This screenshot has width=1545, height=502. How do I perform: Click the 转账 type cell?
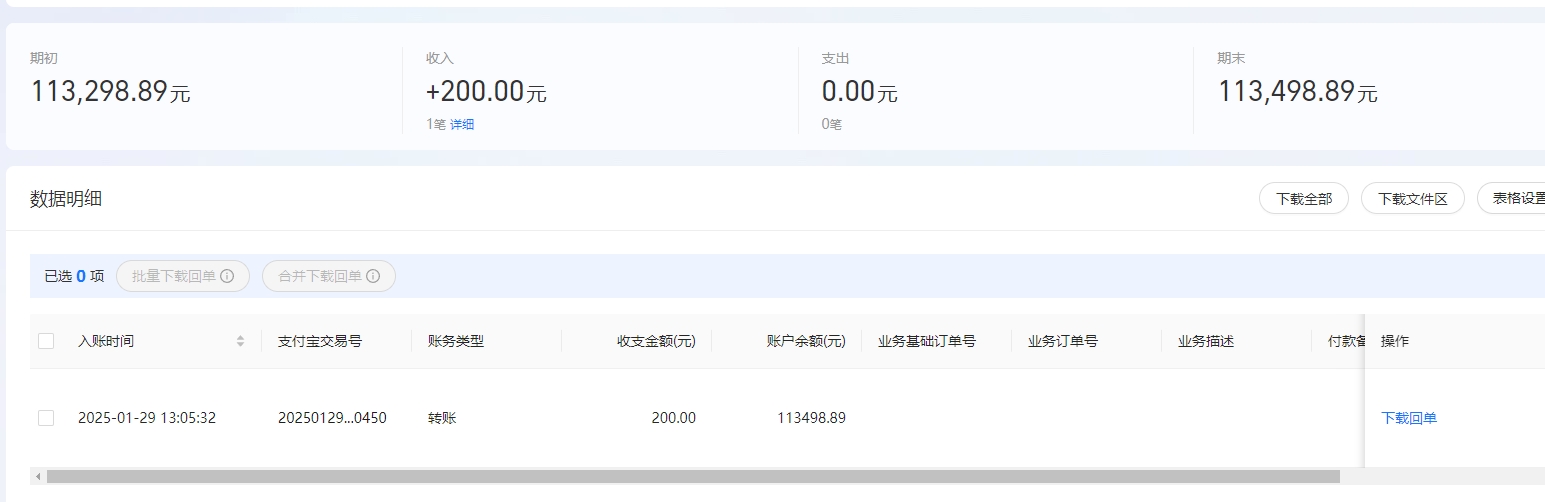click(442, 418)
